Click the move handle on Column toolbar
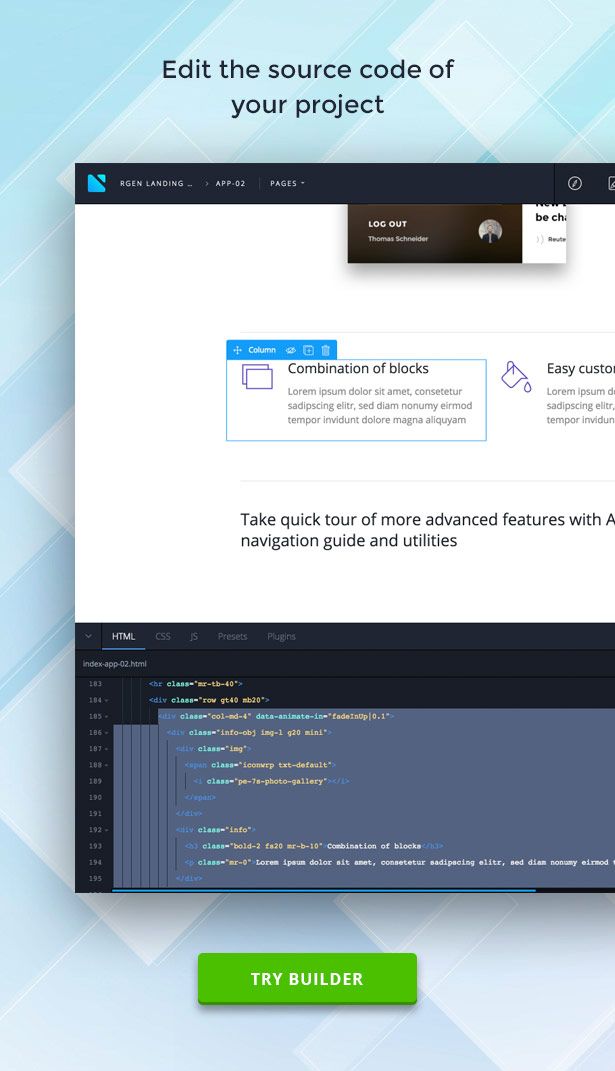Screen dimensions: 615x1071 tap(238, 350)
